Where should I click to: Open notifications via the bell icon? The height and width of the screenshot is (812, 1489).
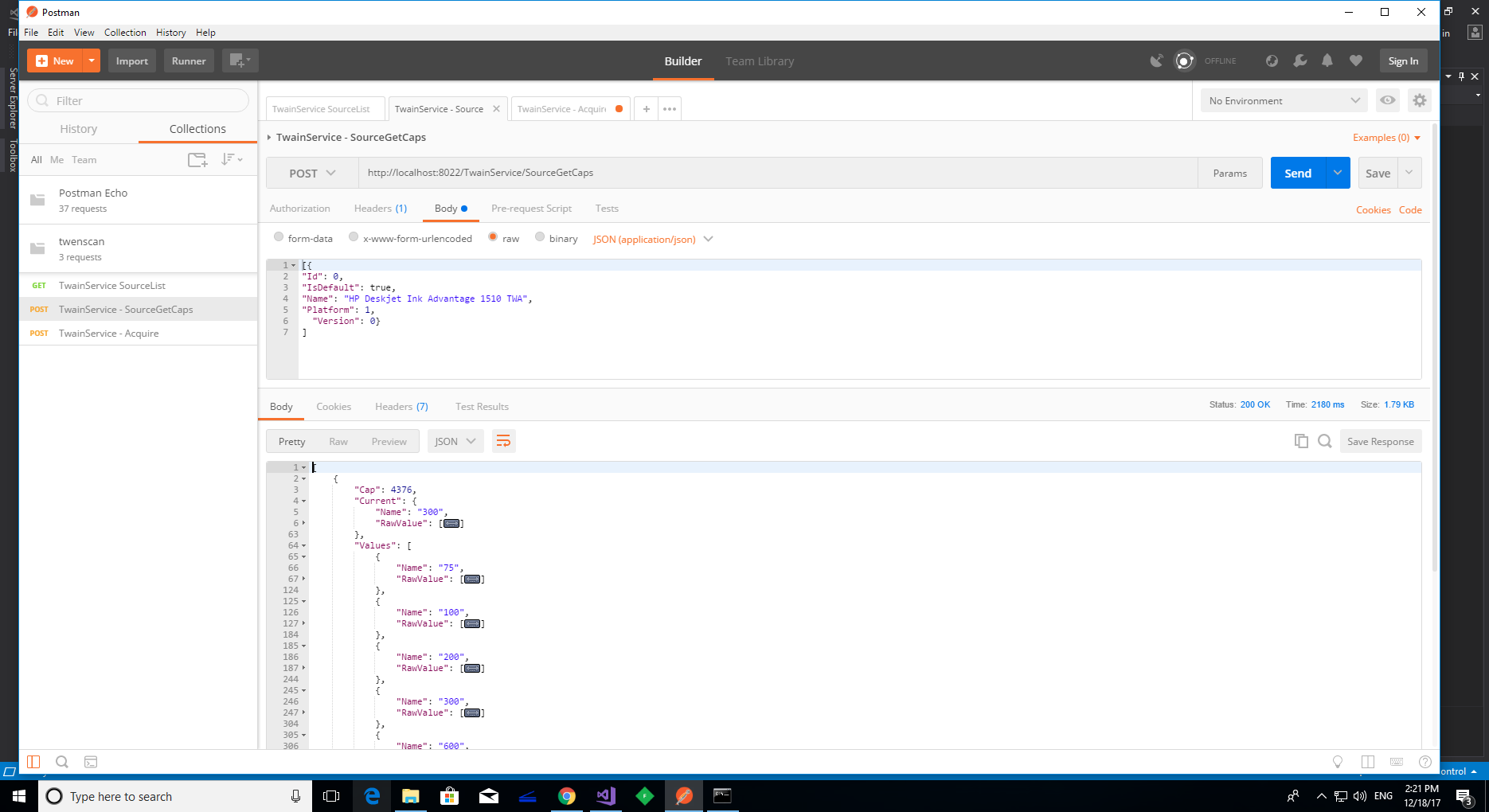(x=1327, y=61)
